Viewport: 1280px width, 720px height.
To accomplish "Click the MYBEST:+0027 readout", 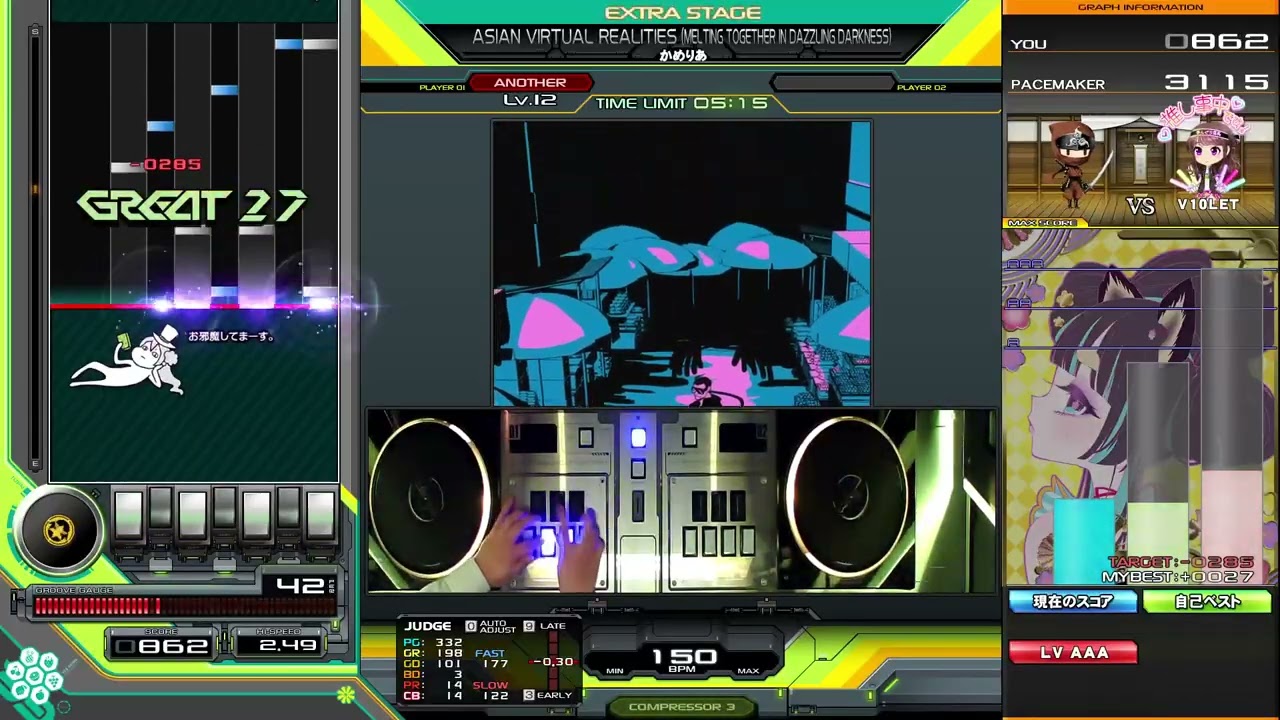I will pyautogui.click(x=1178, y=577).
